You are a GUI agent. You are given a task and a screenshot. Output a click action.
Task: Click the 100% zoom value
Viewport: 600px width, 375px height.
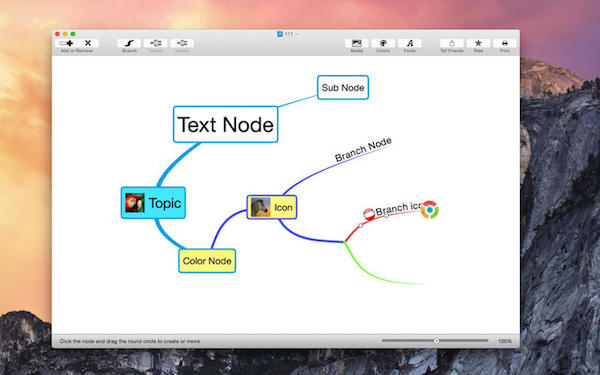505,341
